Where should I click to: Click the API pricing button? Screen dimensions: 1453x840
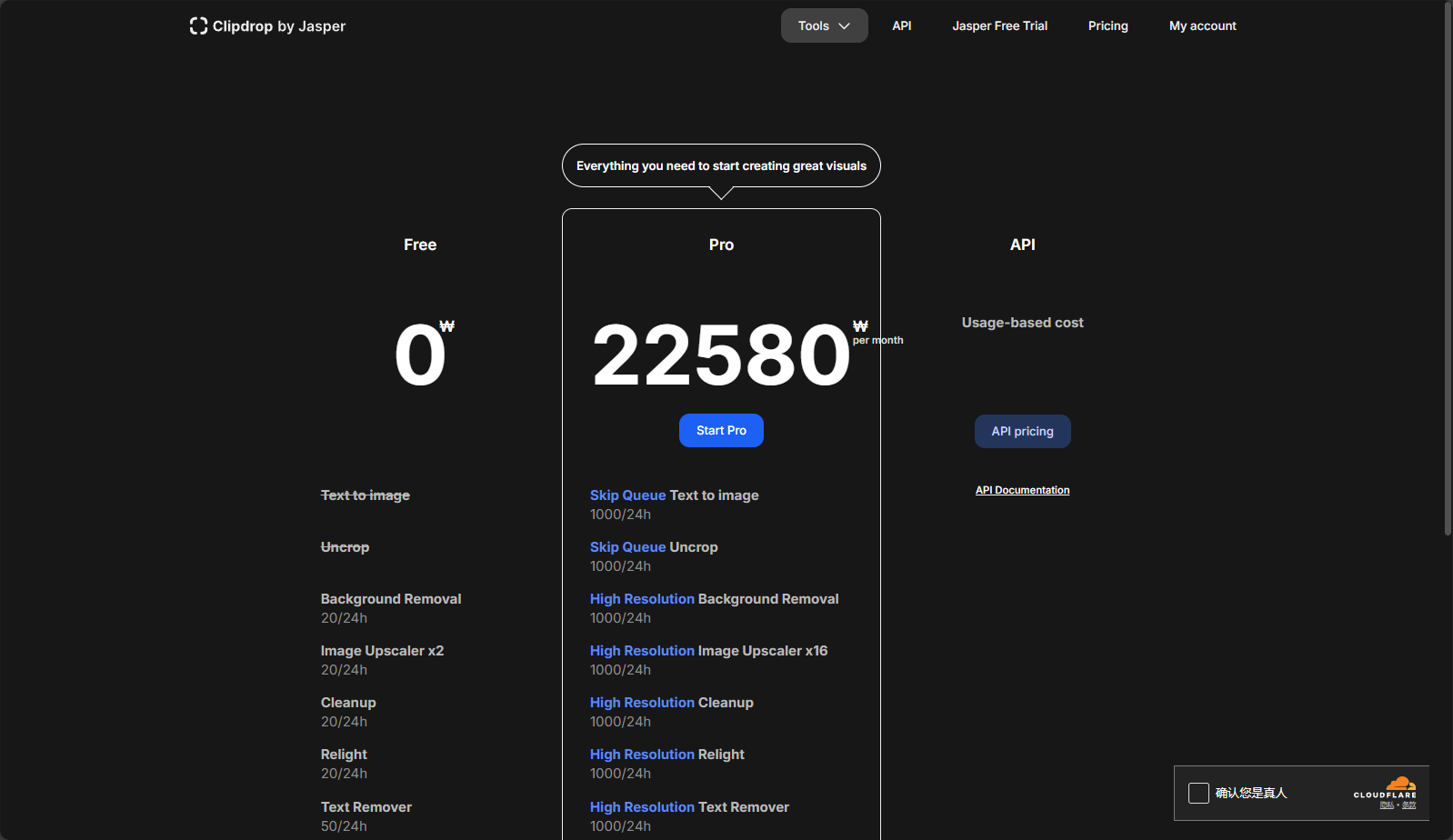pyautogui.click(x=1023, y=432)
